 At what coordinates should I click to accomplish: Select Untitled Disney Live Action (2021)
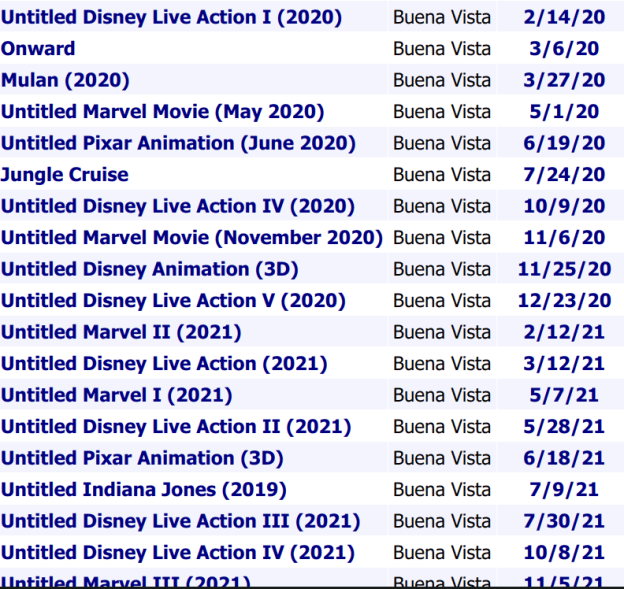tap(164, 364)
